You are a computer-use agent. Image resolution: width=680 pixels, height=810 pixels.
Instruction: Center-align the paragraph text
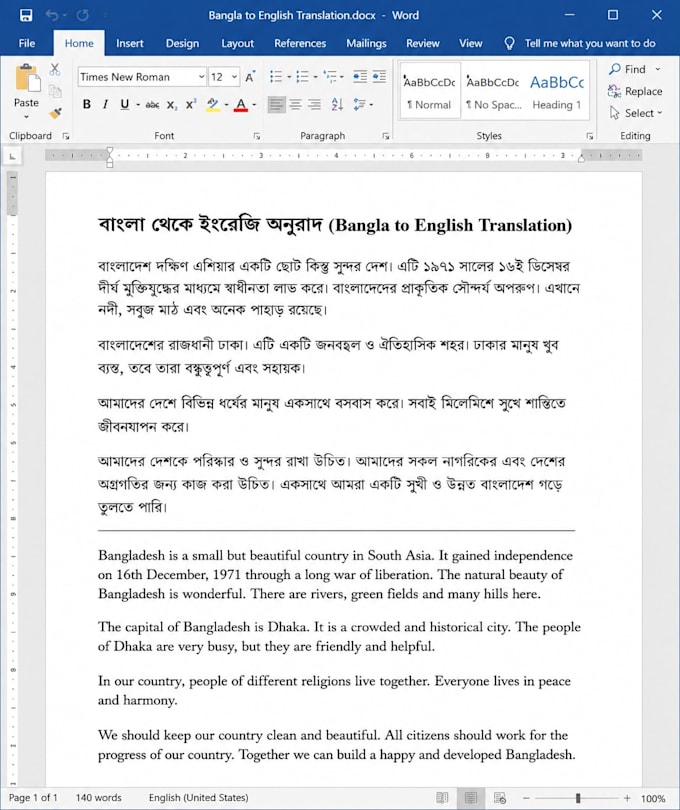point(295,104)
